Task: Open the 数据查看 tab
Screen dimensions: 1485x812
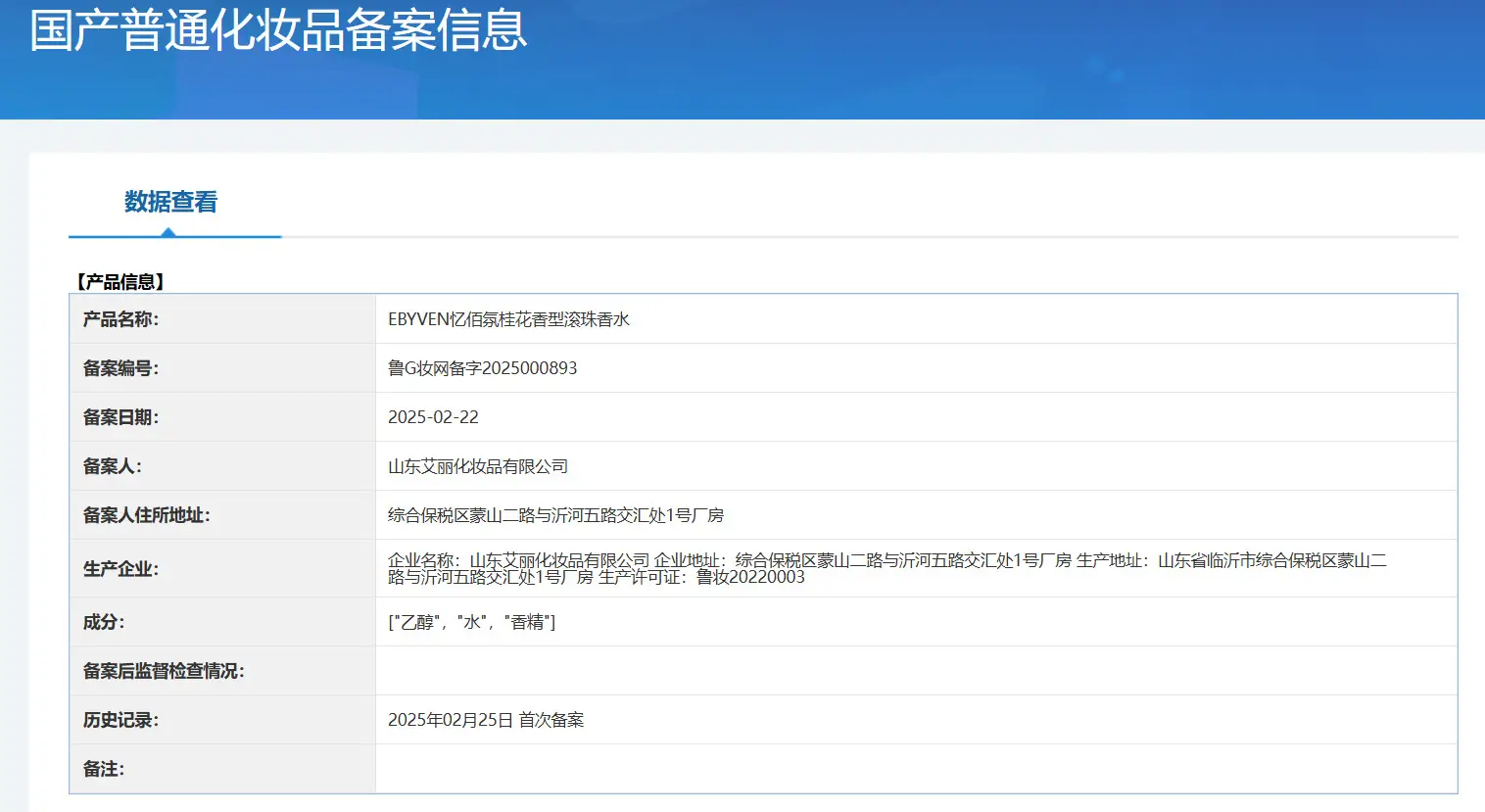Action: 171,202
